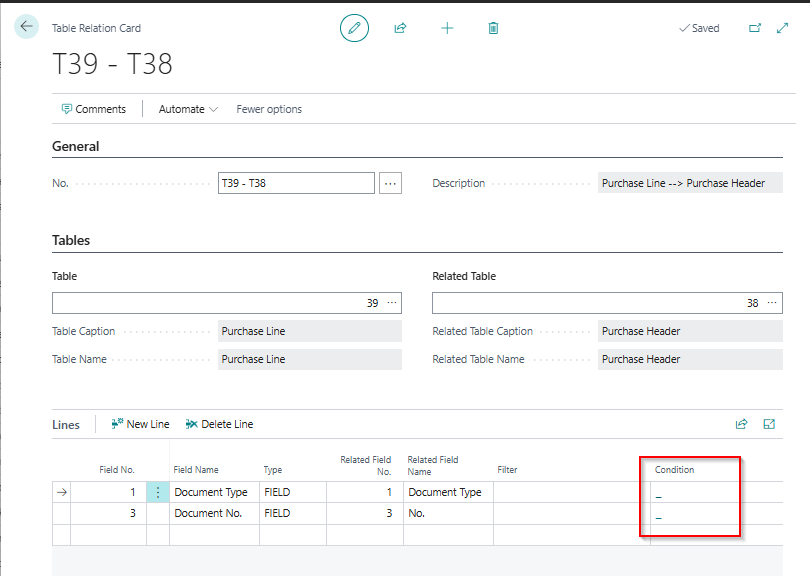This screenshot has height=576, width=810.
Task: Open the Table field lookup ellipsis
Action: click(x=392, y=303)
